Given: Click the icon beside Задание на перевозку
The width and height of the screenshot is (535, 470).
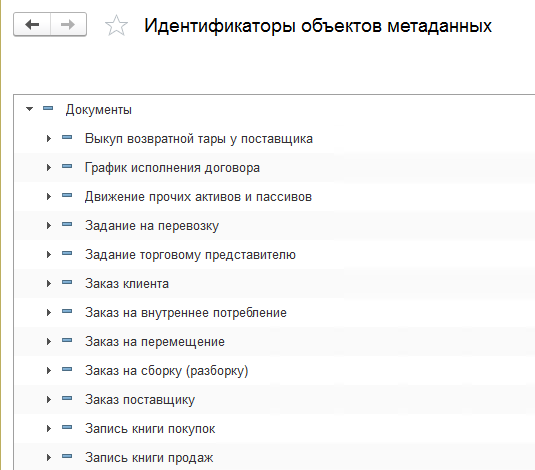Looking at the screenshot, I should tap(67, 224).
